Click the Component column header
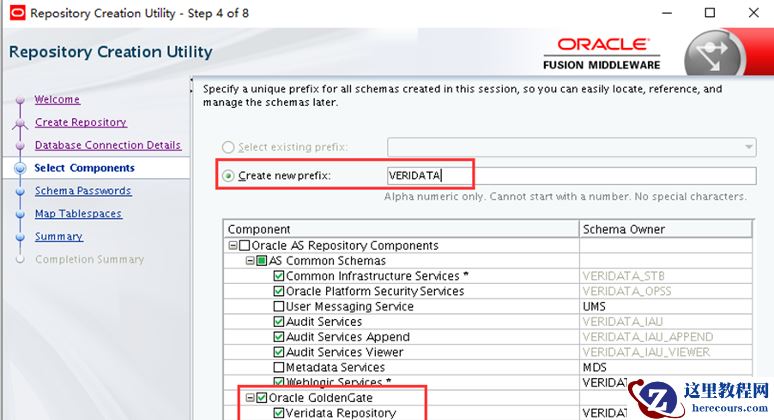This screenshot has height=420, width=774. 401,229
